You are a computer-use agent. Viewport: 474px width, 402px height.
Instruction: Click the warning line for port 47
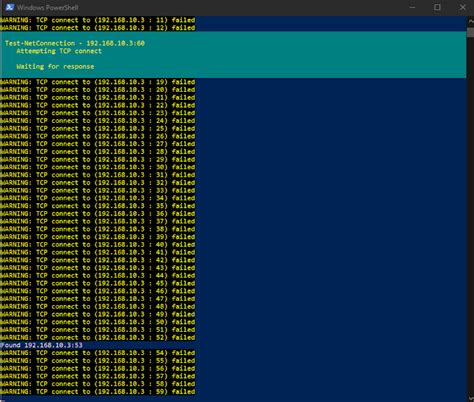point(98,299)
